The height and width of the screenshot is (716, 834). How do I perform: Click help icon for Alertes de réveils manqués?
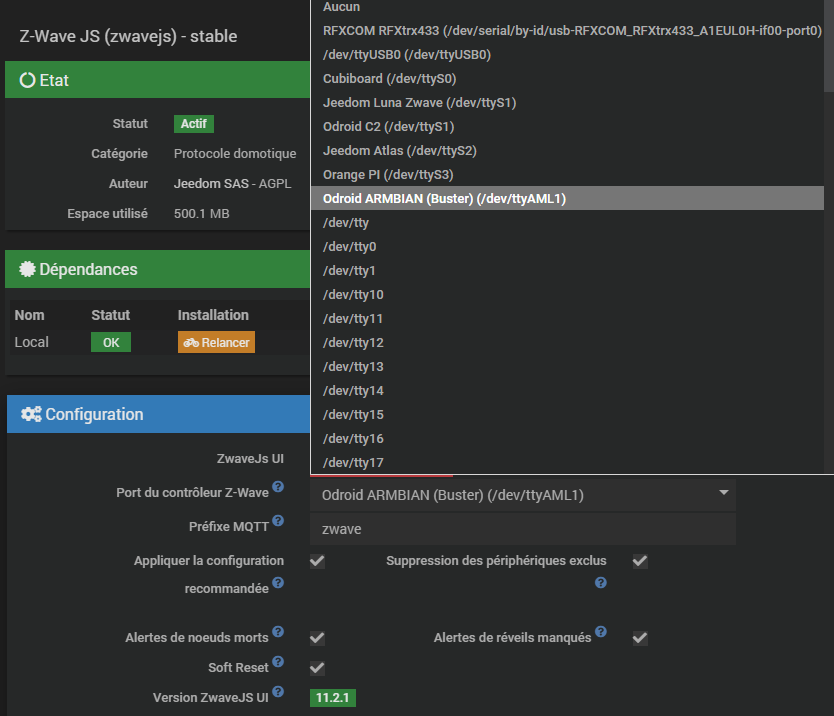[601, 632]
